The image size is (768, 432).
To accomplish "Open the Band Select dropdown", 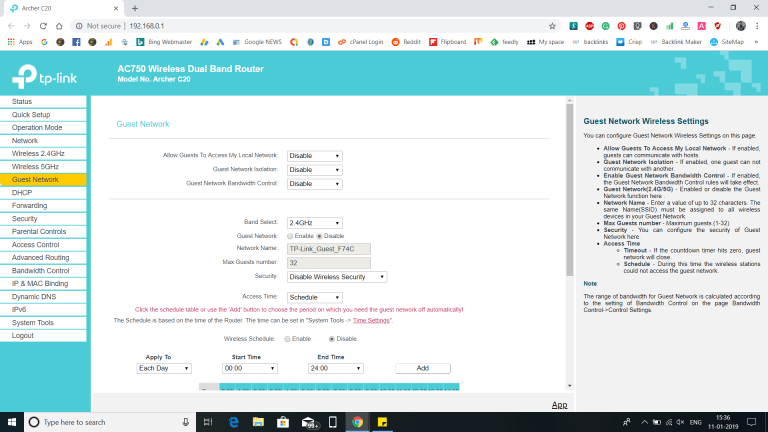I will click(x=314, y=222).
